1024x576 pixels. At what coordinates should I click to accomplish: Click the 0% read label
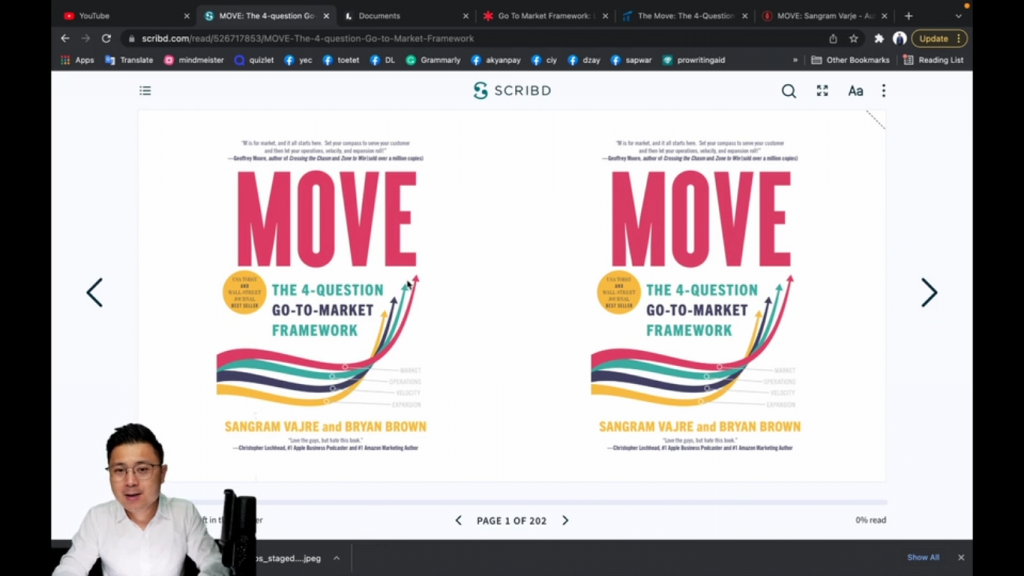pos(871,520)
